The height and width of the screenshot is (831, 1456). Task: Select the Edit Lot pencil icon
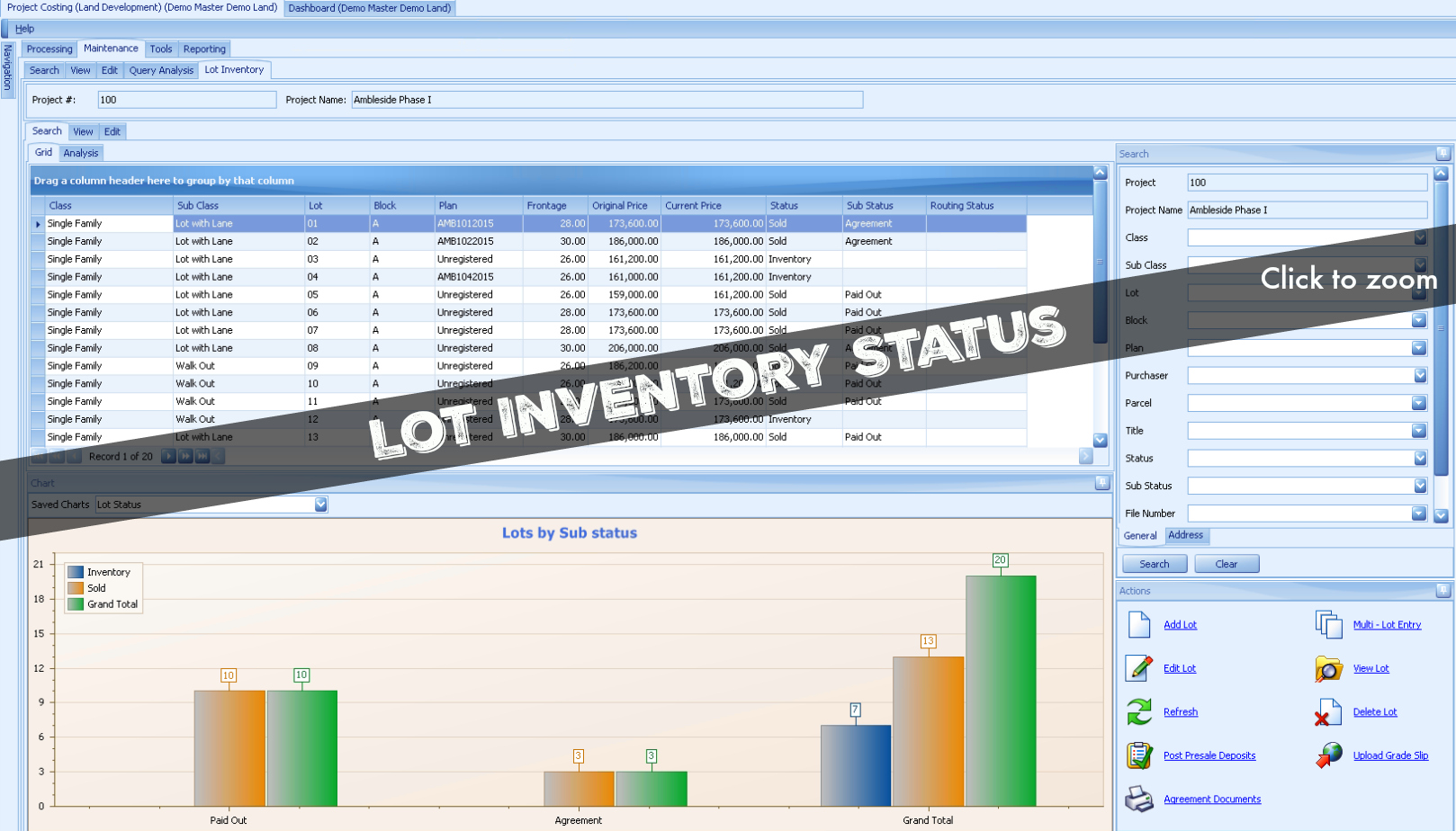[x=1138, y=667]
